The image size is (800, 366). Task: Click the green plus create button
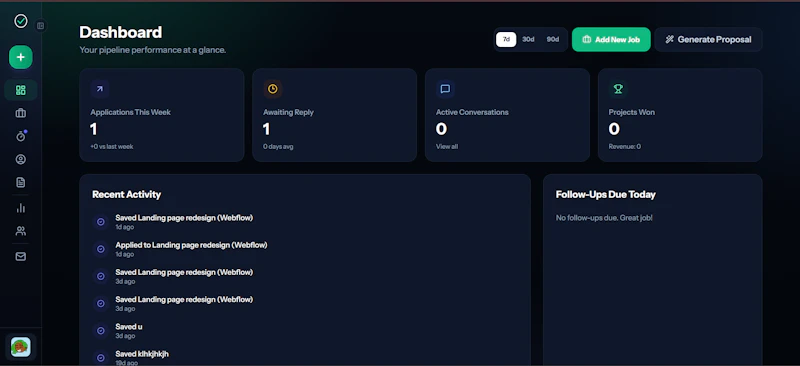tap(20, 57)
